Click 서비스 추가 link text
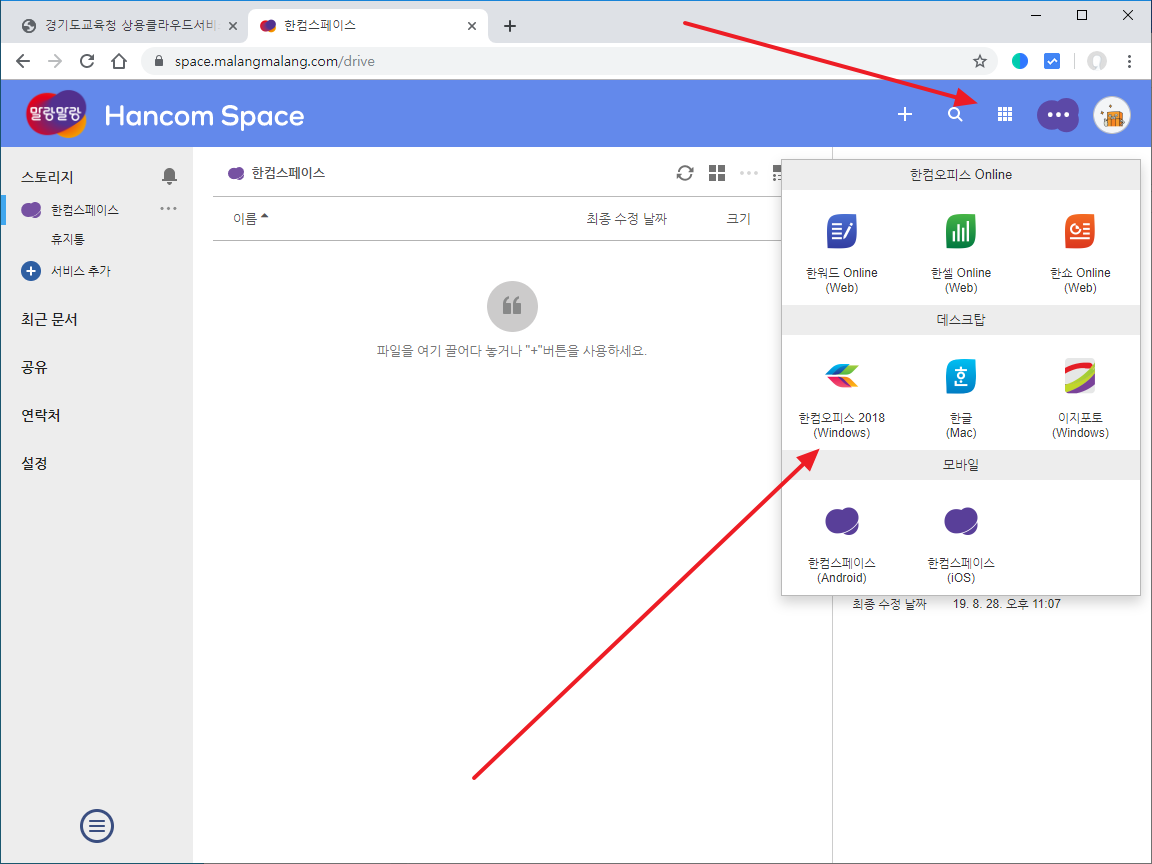 (81, 271)
